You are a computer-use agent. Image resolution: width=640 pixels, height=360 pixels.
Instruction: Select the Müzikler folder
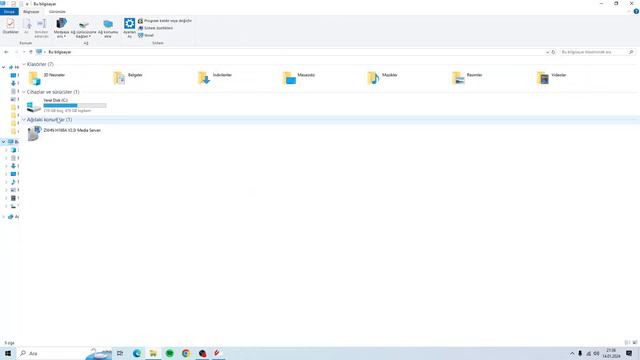[382, 78]
